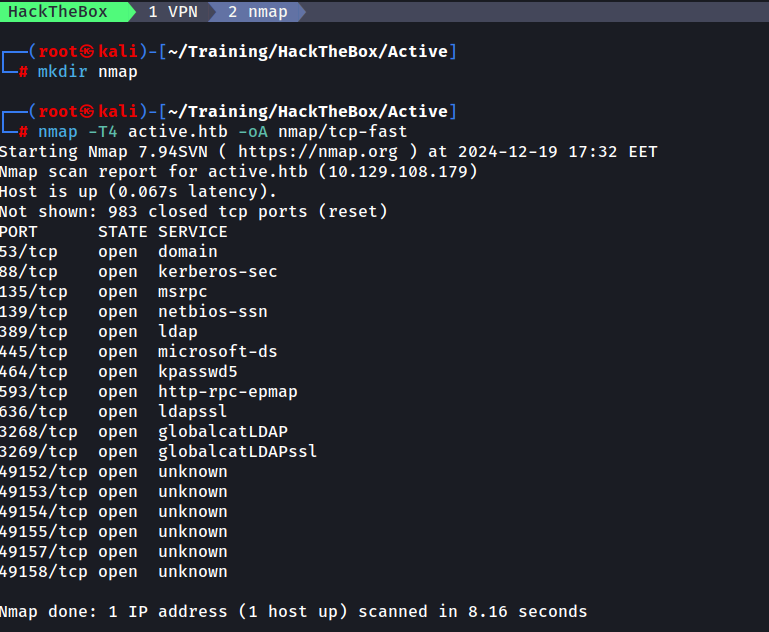The width and height of the screenshot is (769, 632).
Task: Click the red # symbol before nmap -T4
Action: pyautogui.click(x=24, y=132)
